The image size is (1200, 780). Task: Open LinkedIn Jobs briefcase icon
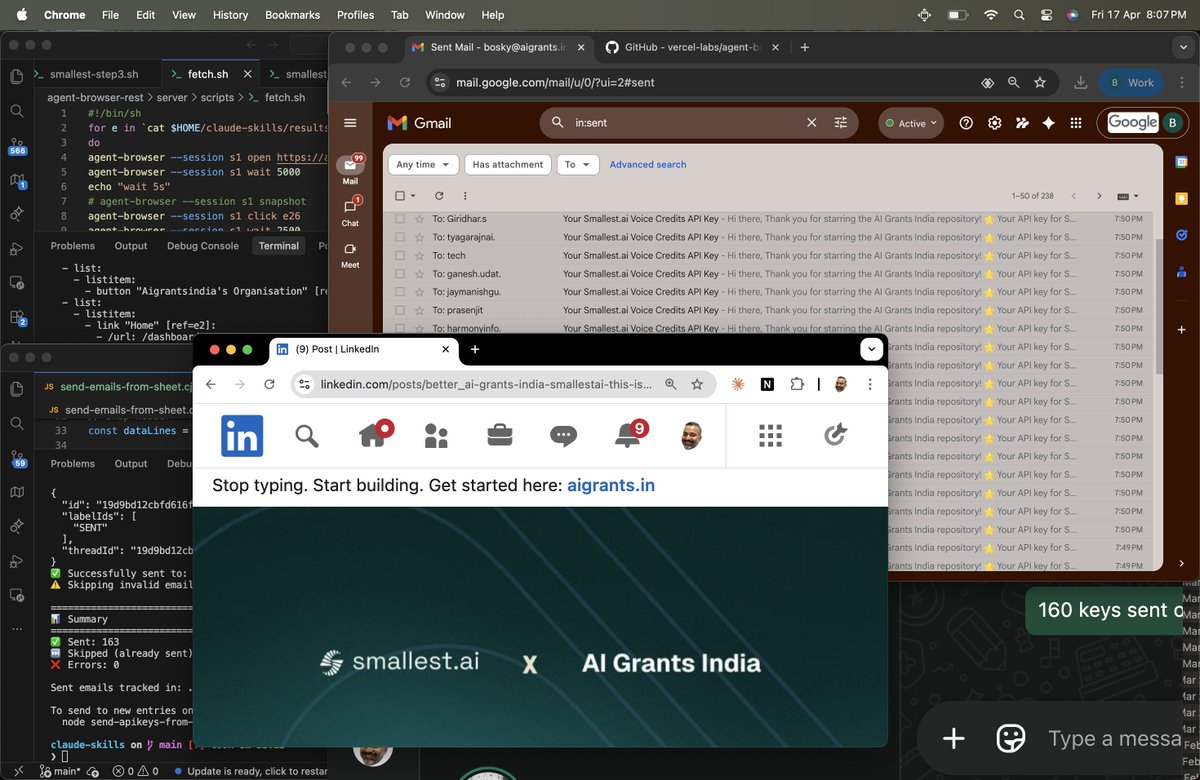(x=500, y=435)
